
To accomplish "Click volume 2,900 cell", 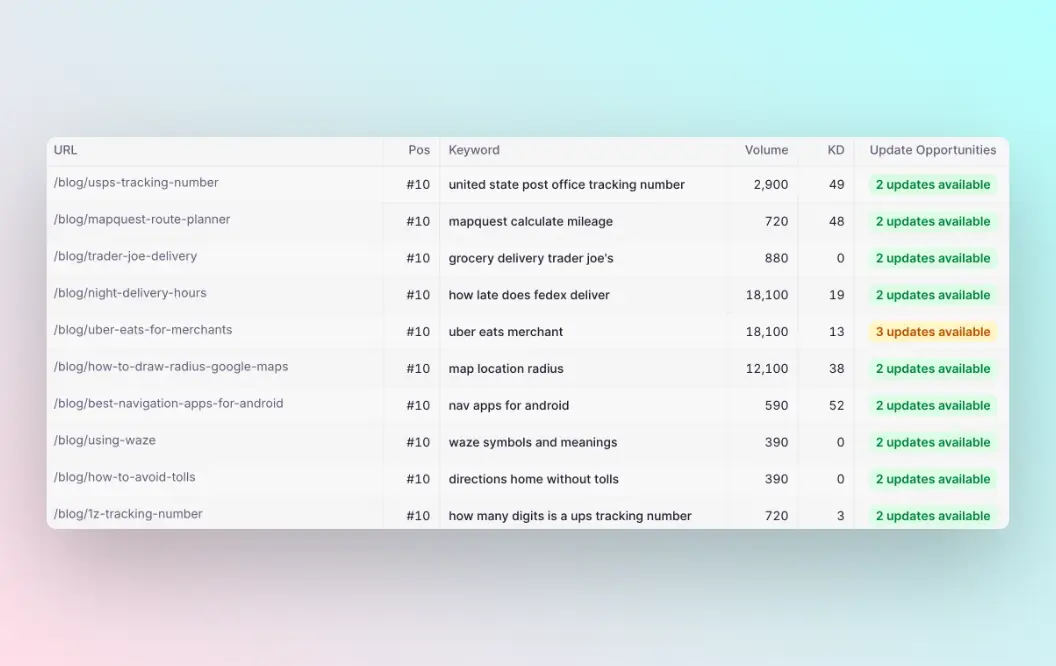I will point(770,185).
